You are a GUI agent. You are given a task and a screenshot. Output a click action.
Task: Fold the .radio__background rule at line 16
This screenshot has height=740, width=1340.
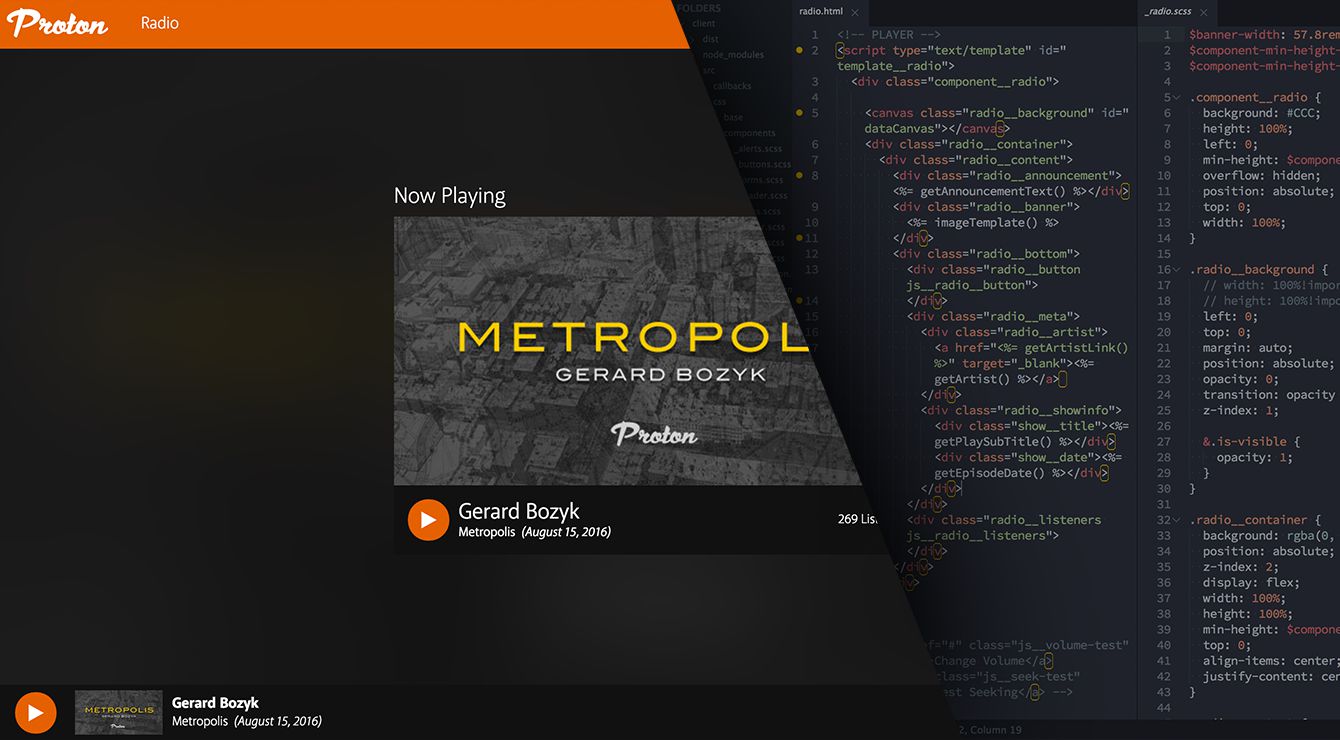click(x=1178, y=270)
